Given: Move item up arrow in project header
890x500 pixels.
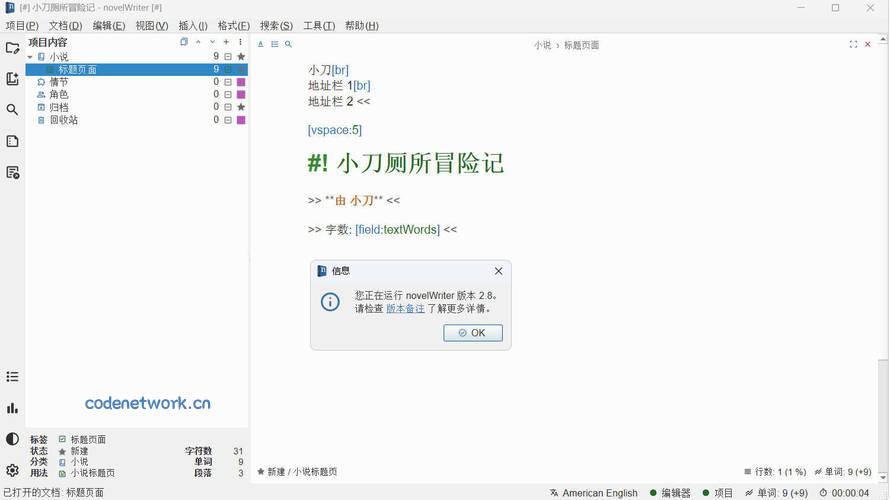Looking at the screenshot, I should [198, 42].
